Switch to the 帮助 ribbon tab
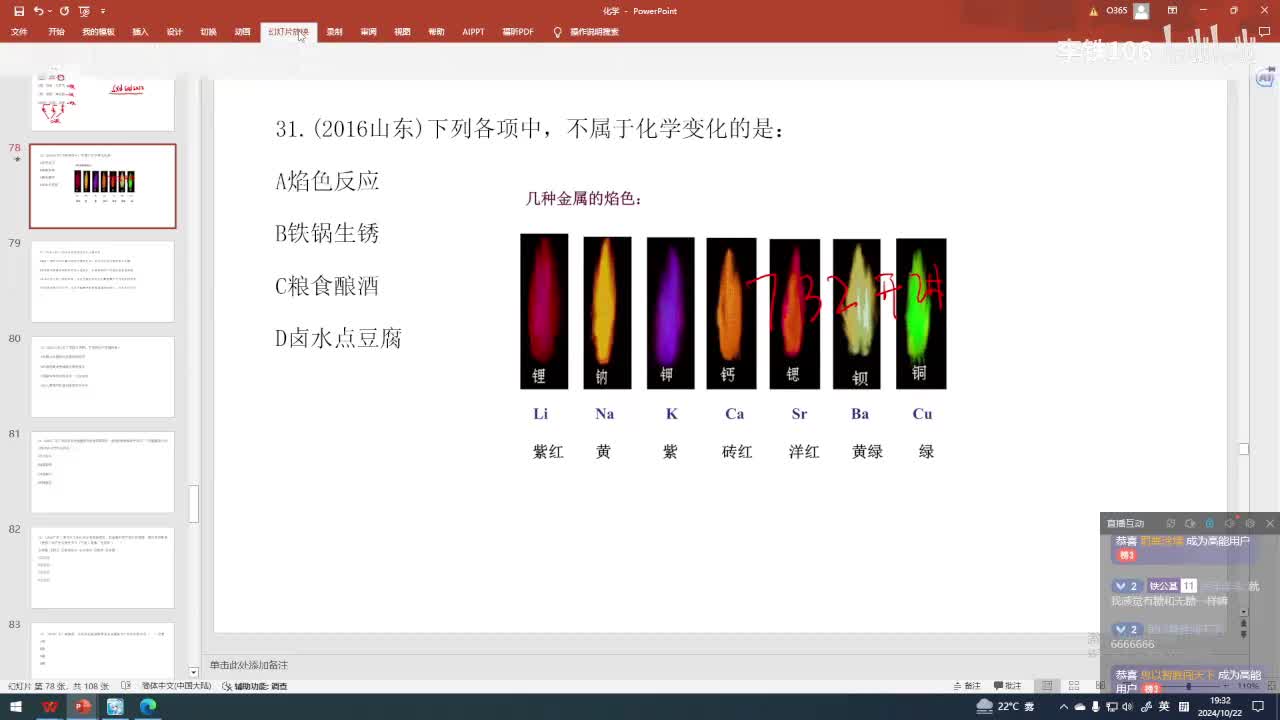This screenshot has width=1280, height=720. click(436, 32)
